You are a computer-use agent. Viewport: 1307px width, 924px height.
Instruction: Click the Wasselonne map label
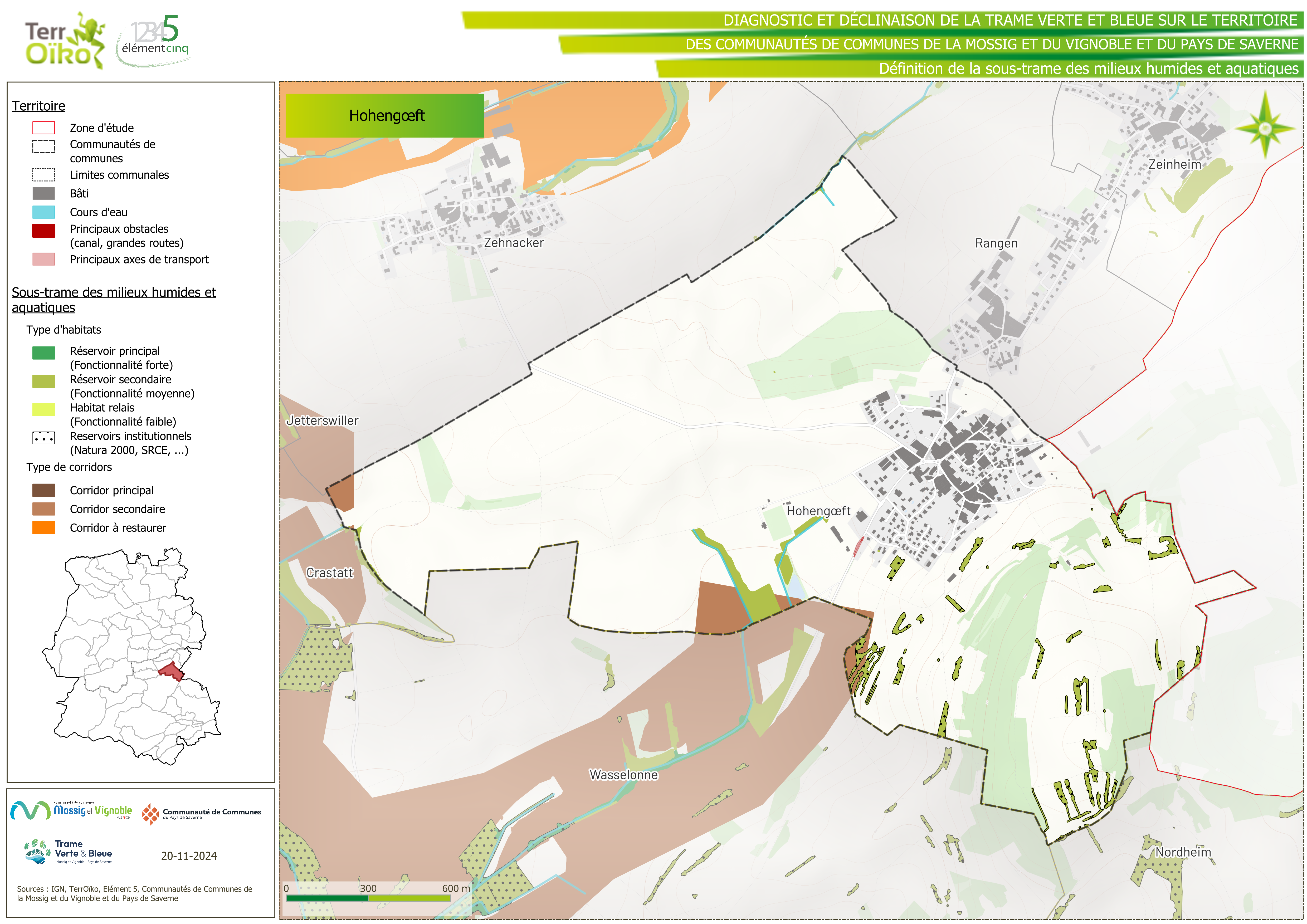click(x=623, y=775)
